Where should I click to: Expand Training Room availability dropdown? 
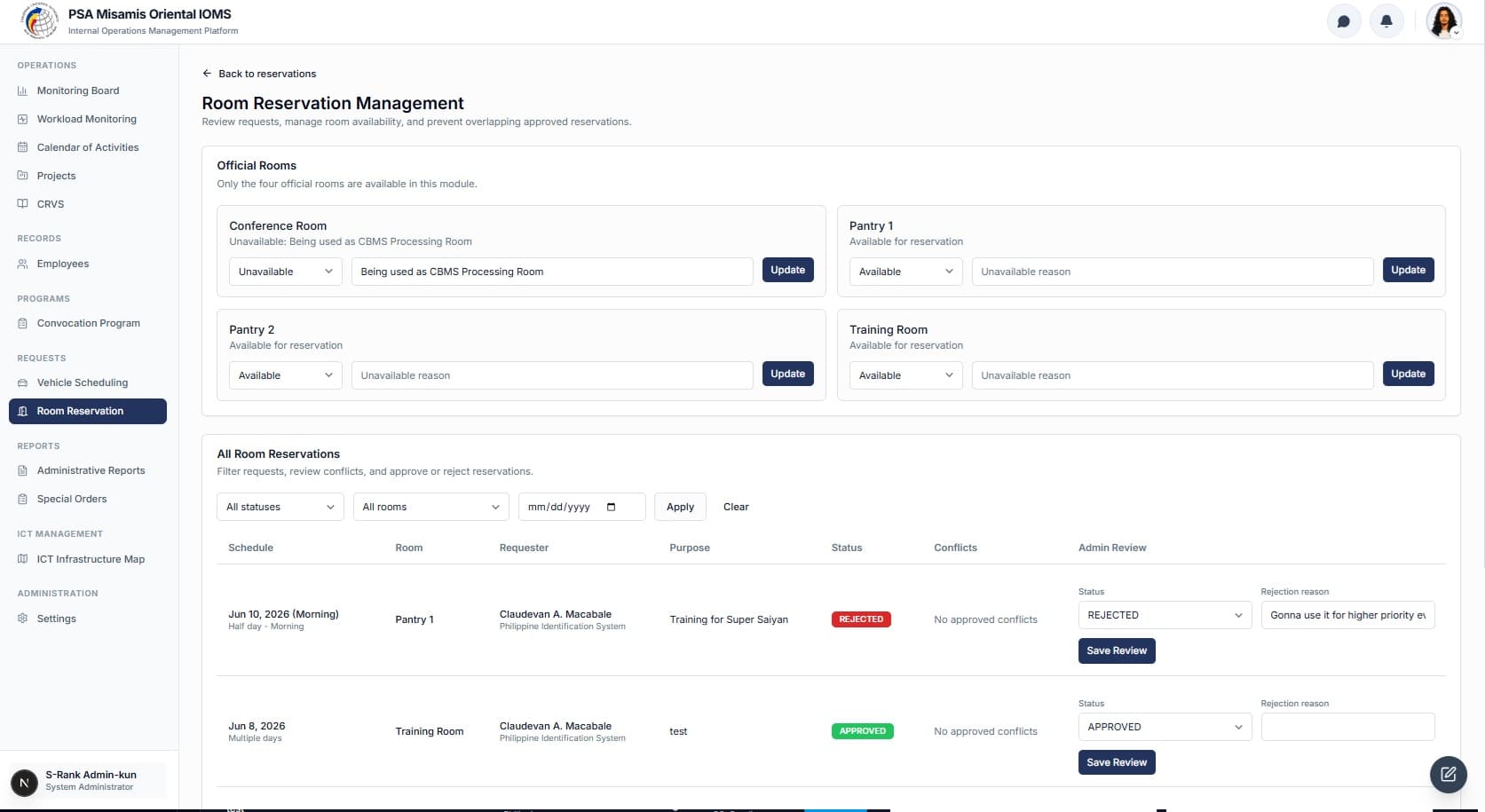point(905,375)
